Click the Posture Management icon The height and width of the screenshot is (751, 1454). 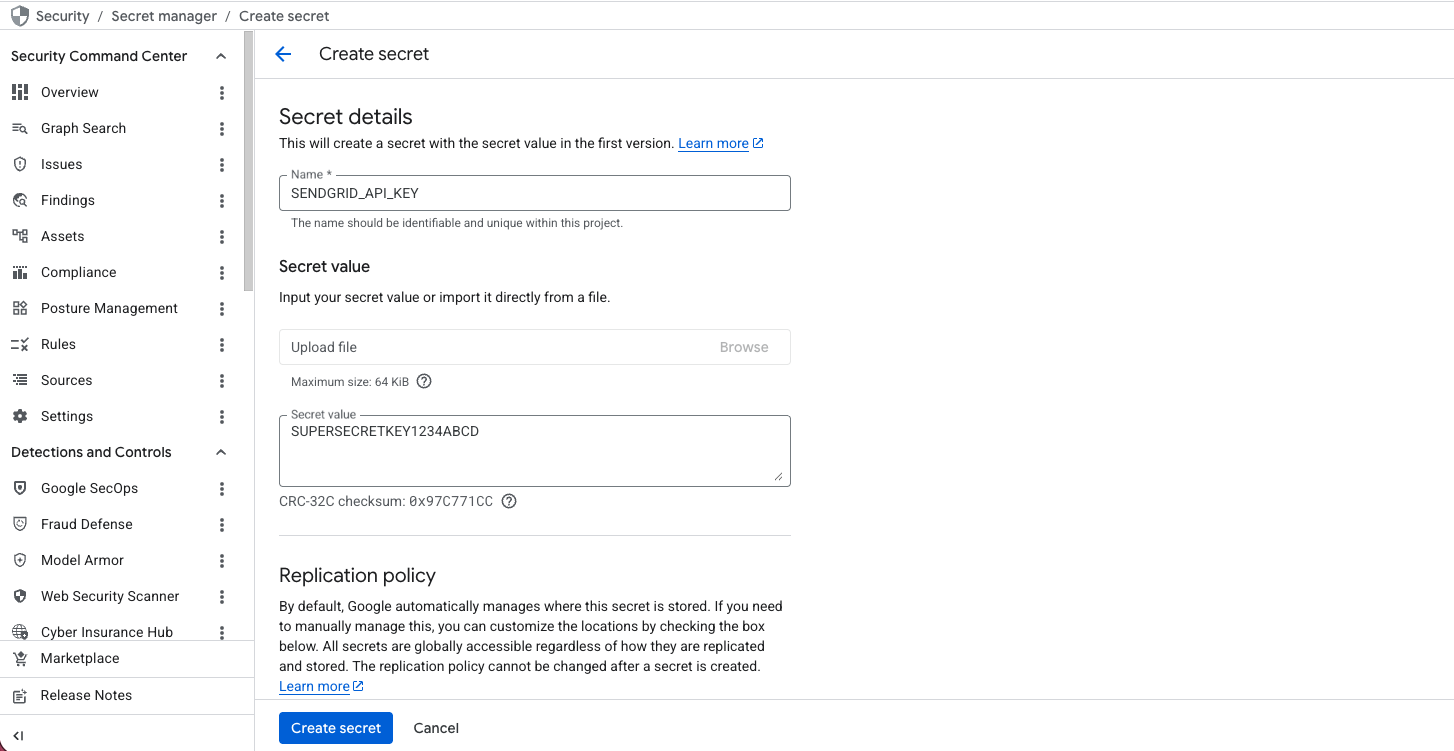click(20, 308)
